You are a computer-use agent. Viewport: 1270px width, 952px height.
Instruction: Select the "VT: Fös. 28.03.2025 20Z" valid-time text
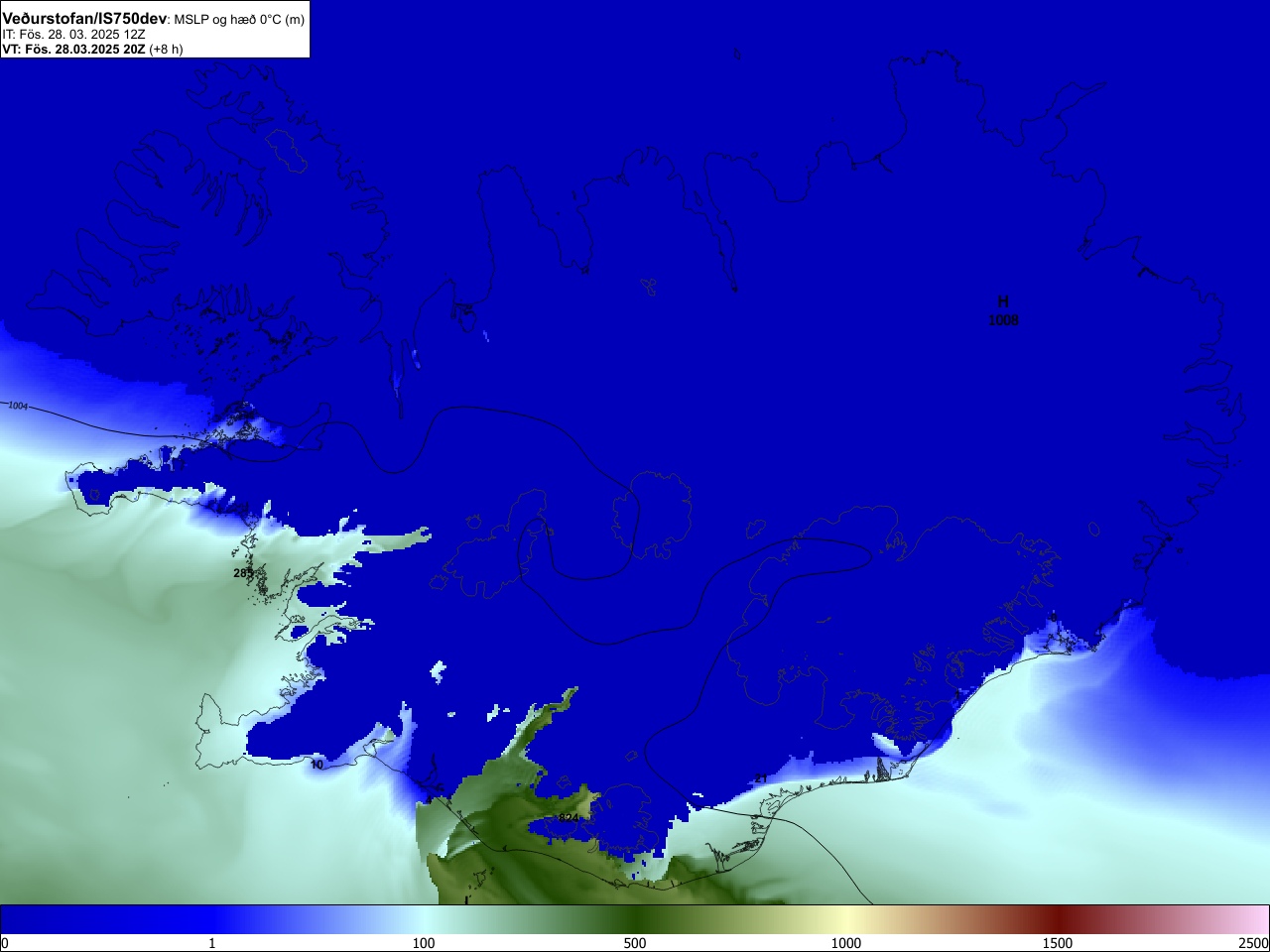[x=73, y=49]
